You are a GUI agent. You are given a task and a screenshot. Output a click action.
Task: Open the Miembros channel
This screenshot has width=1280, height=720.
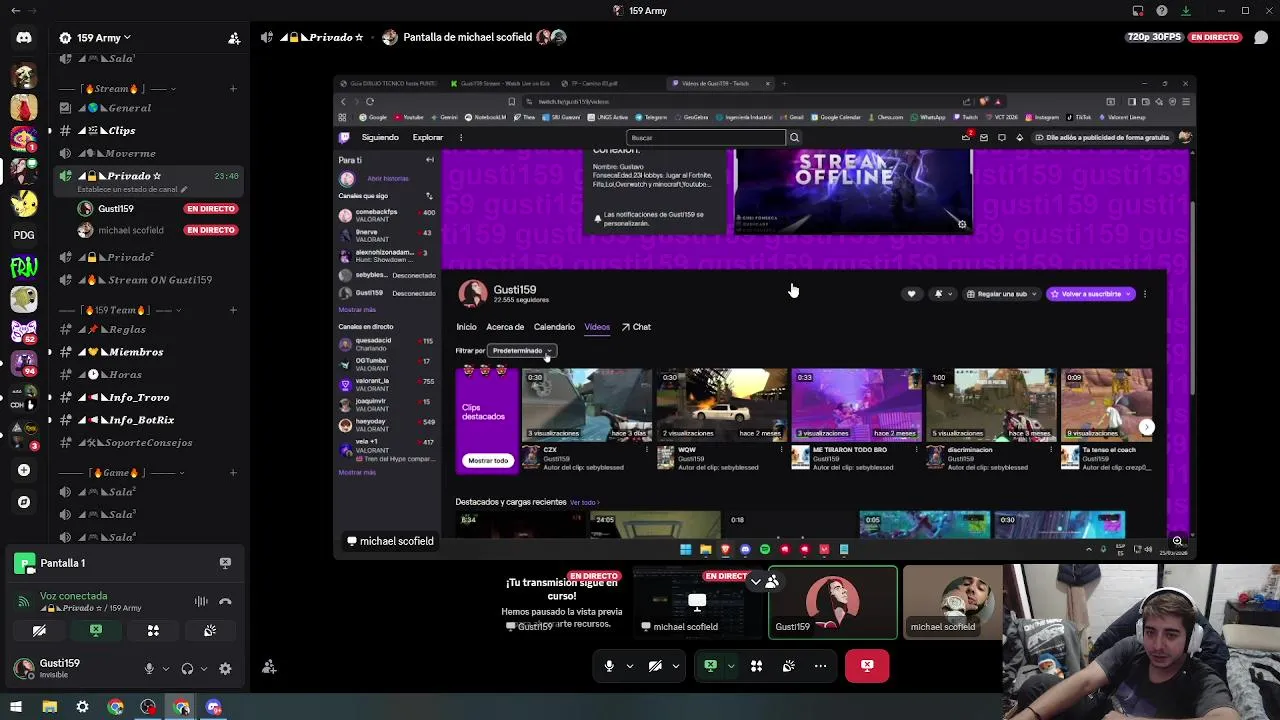click(148, 352)
